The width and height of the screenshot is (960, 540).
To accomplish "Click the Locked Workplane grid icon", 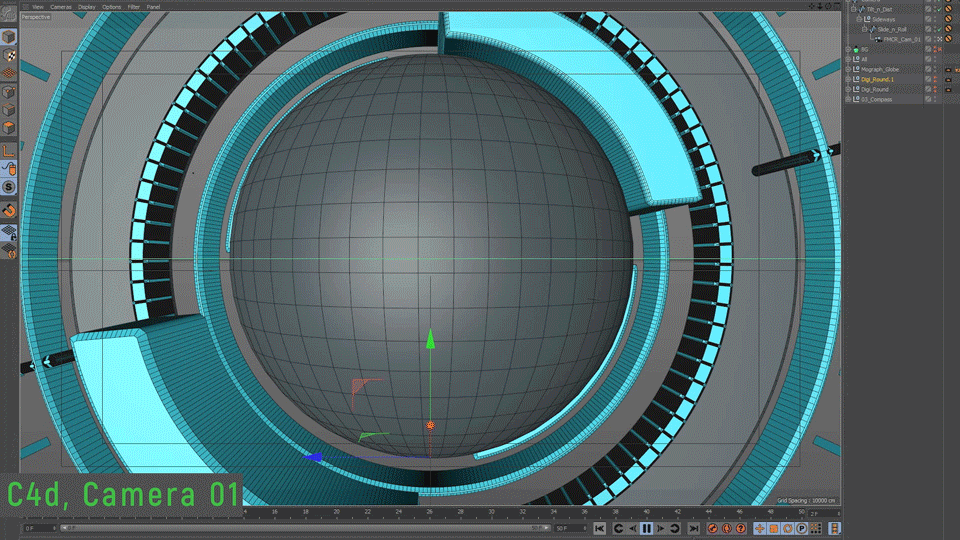I will 9,232.
